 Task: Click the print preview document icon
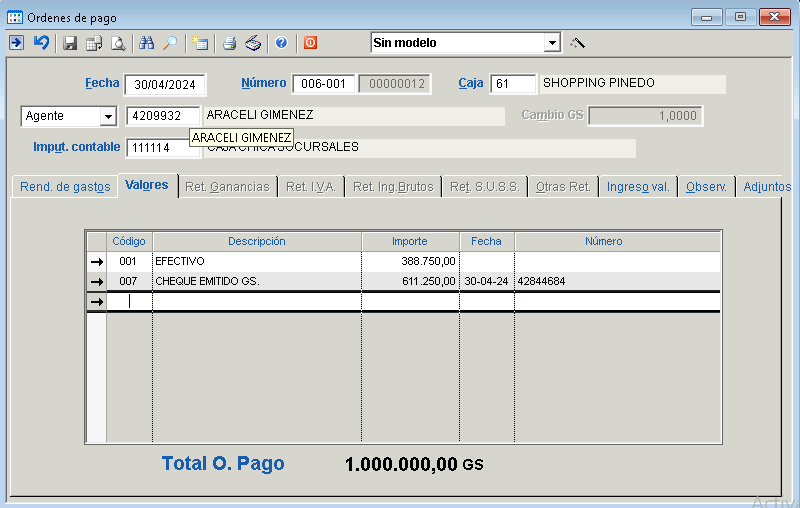(118, 43)
